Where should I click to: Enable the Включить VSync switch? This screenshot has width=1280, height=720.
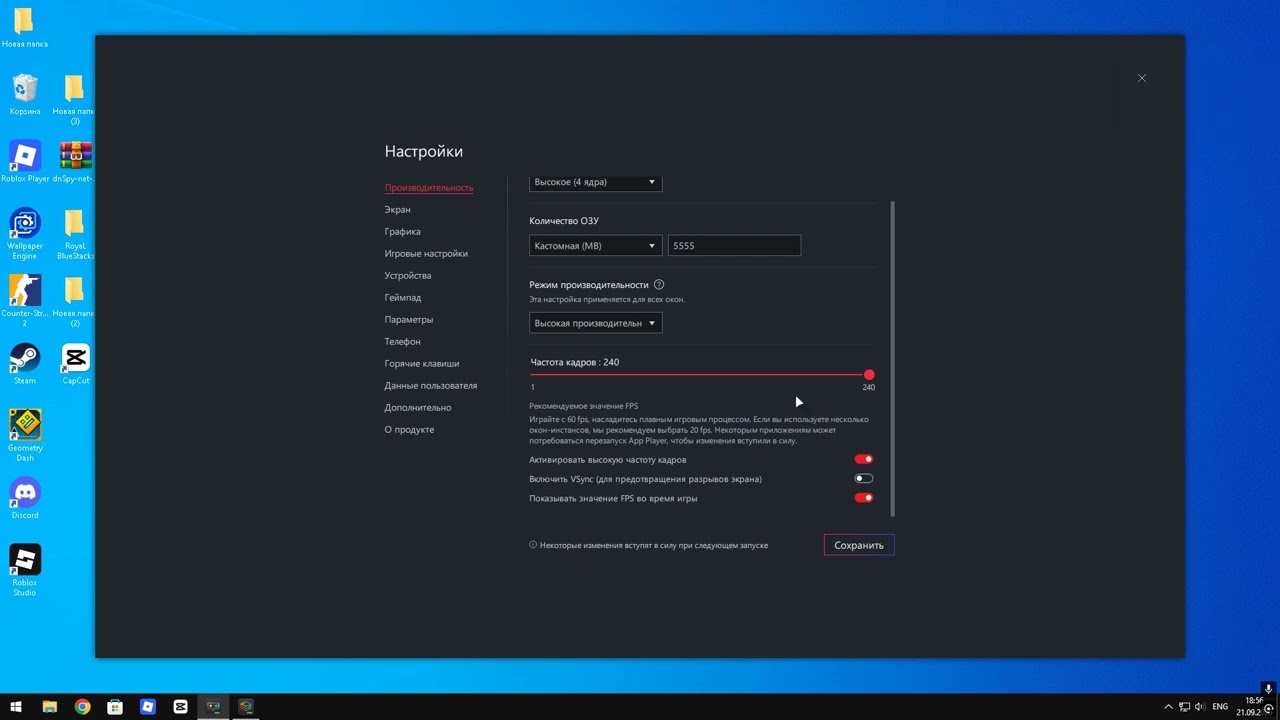[864, 479]
